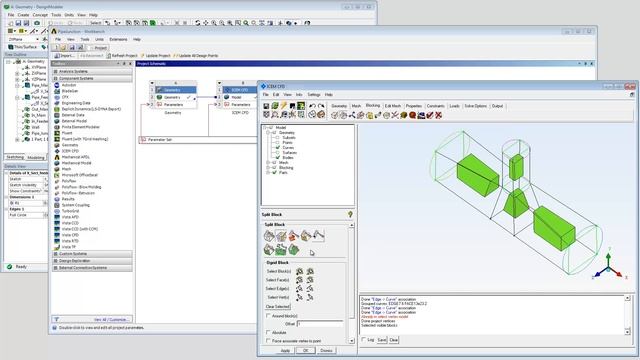Open the Geometry tab in ICEM CFD
640x360 pixels.
339,106
